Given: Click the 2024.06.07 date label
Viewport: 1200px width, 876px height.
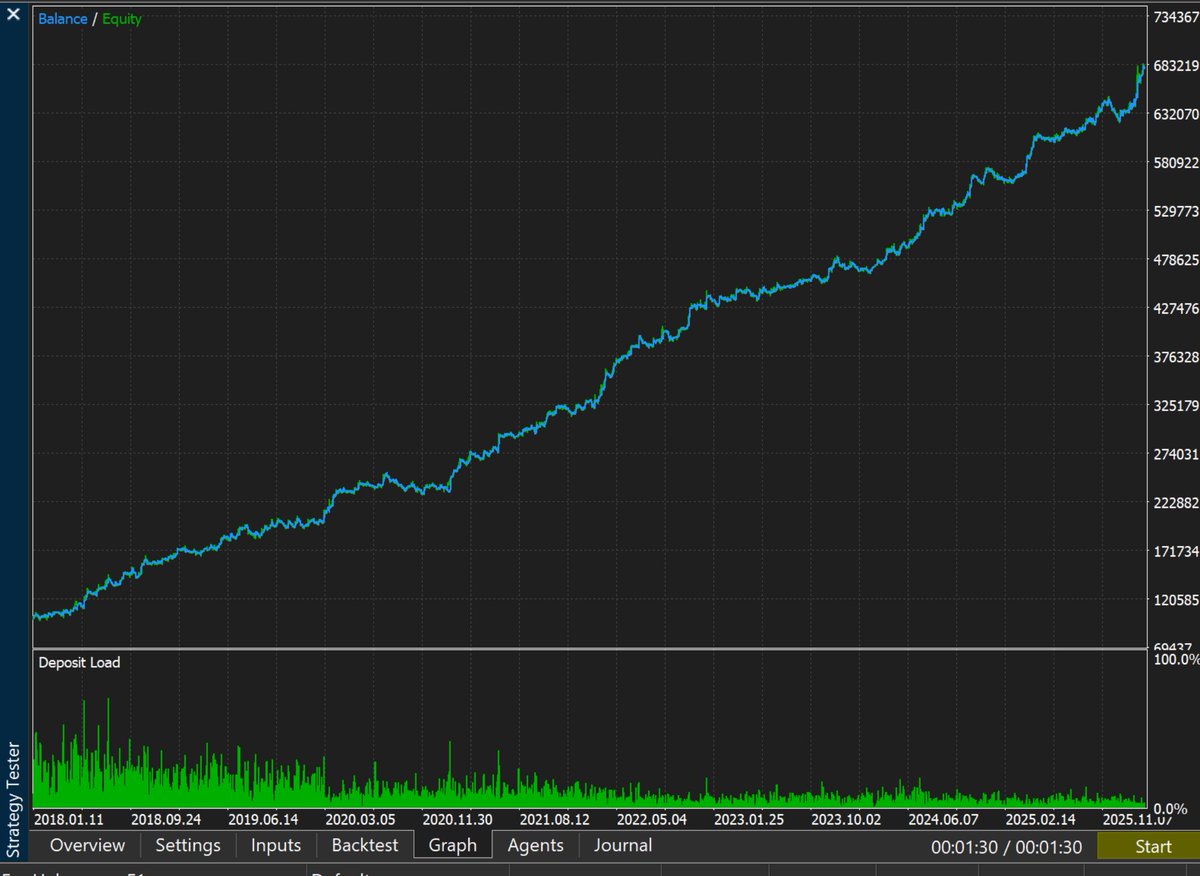Looking at the screenshot, I should pyautogui.click(x=943, y=819).
